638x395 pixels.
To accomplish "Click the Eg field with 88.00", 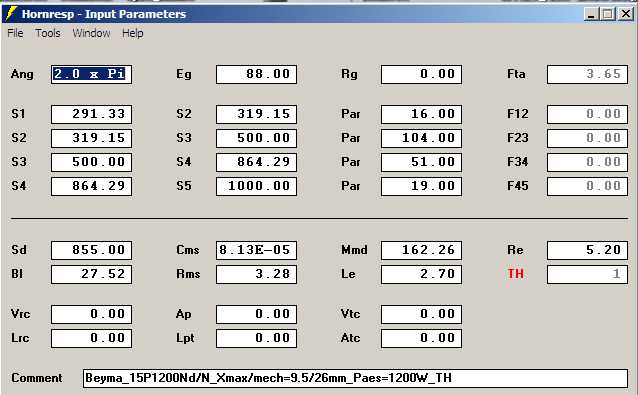I will 256,74.
